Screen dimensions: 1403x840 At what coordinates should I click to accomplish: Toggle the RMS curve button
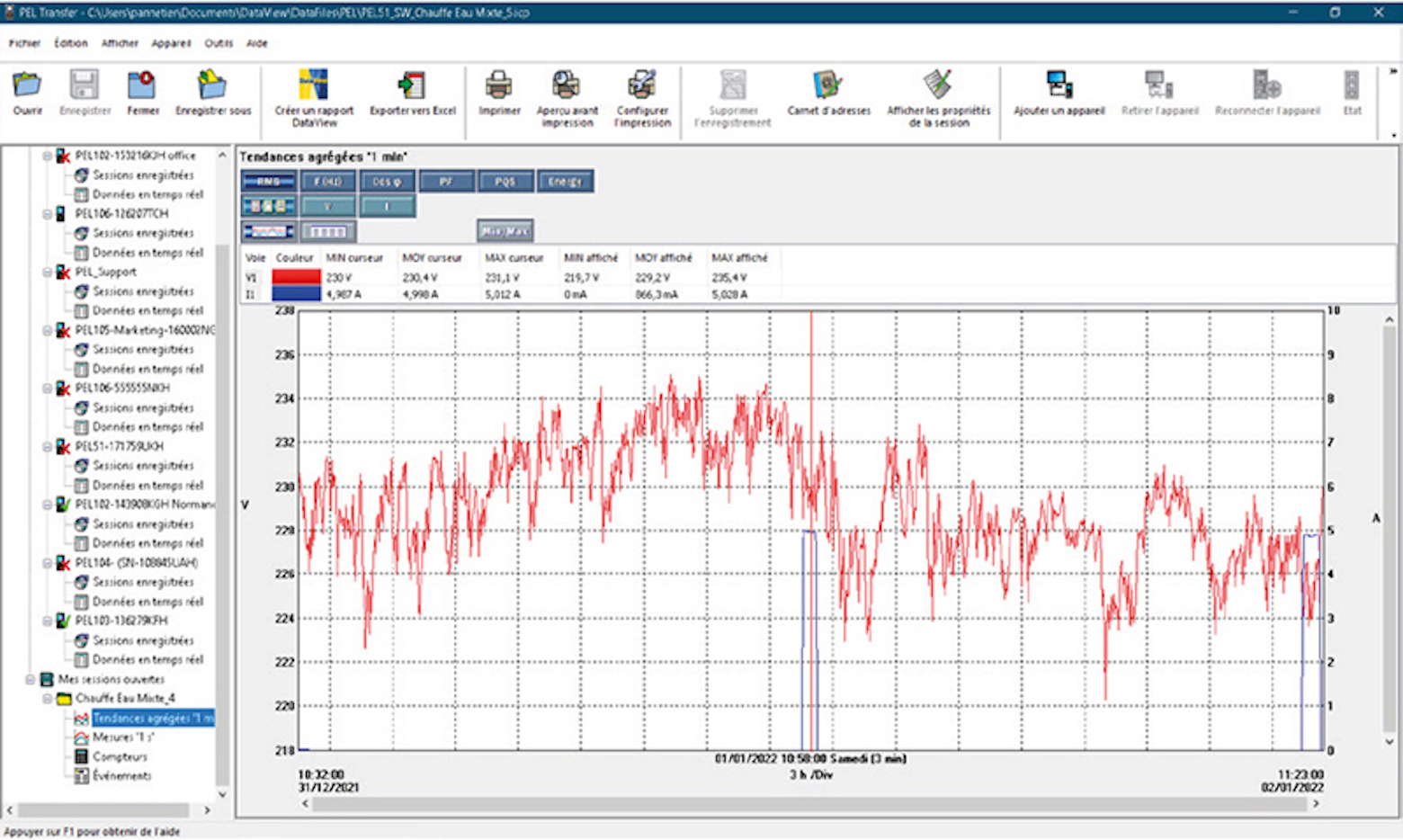[x=269, y=182]
